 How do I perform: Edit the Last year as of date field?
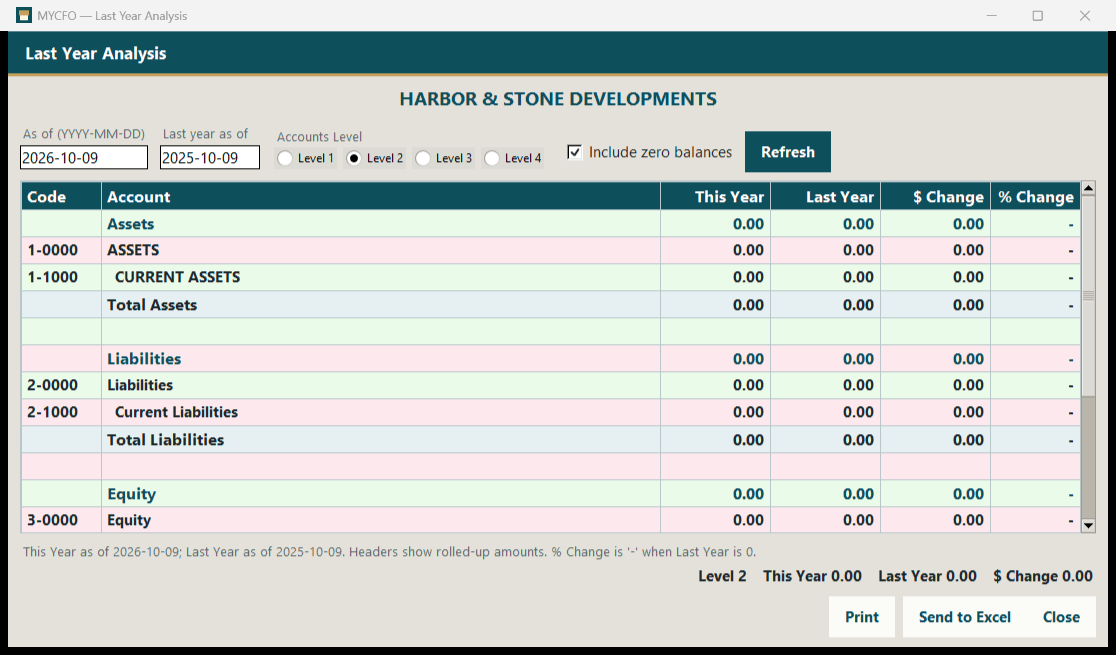click(x=210, y=157)
